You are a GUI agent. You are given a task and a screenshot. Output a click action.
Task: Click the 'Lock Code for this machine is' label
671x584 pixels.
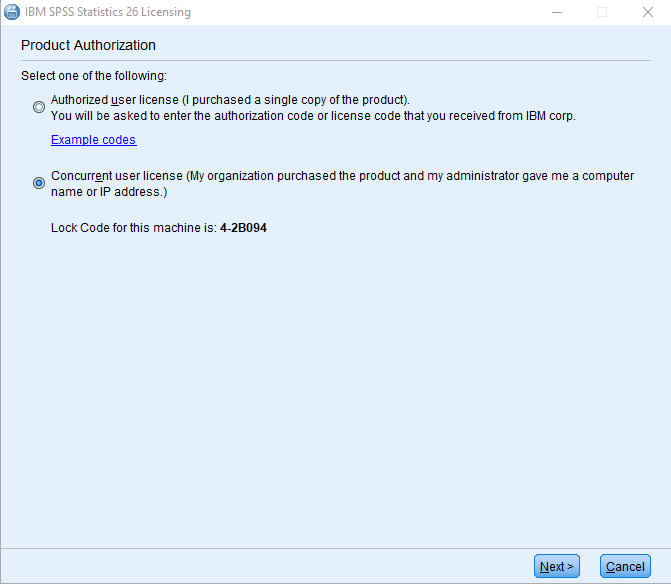tap(134, 228)
